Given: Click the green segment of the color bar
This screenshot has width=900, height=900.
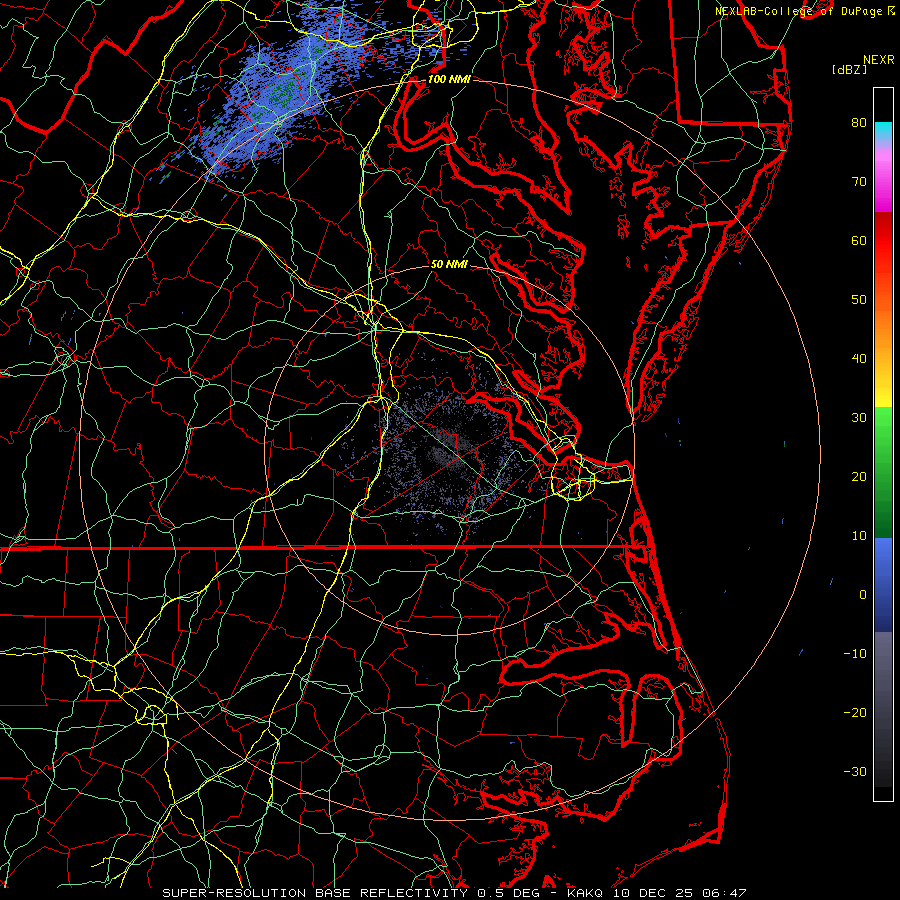Looking at the screenshot, I should click(883, 472).
